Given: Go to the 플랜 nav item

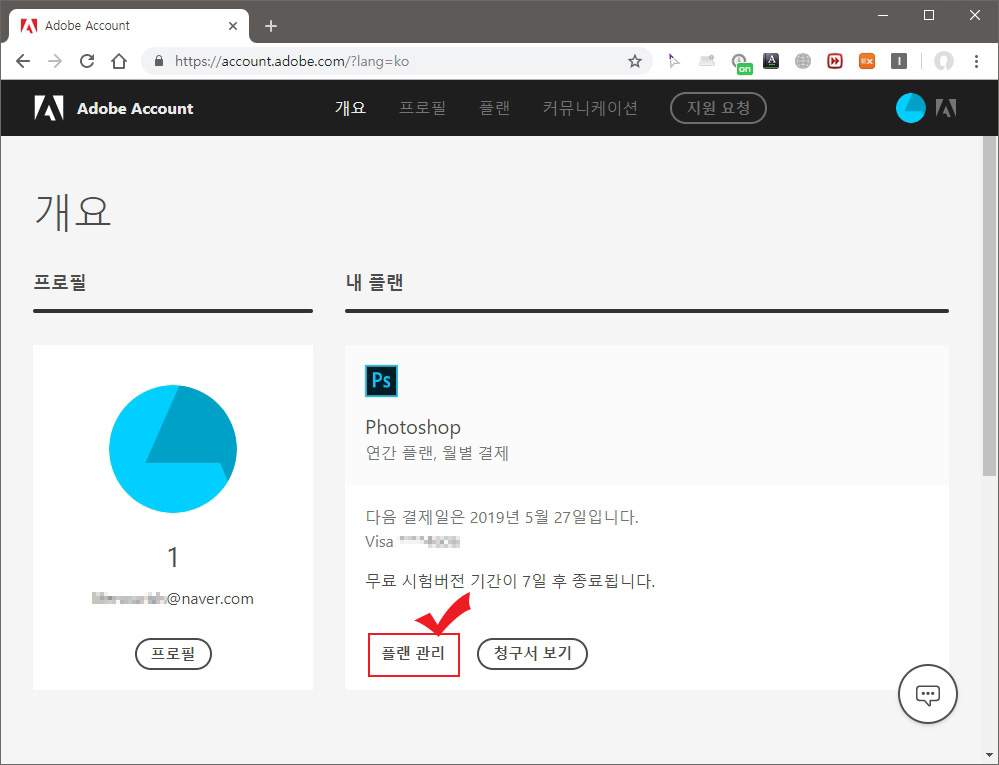Looking at the screenshot, I should pyautogui.click(x=494, y=108).
